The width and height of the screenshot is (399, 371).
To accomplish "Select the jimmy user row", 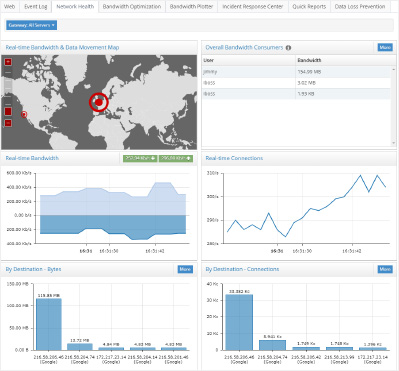I will pyautogui.click(x=296, y=72).
